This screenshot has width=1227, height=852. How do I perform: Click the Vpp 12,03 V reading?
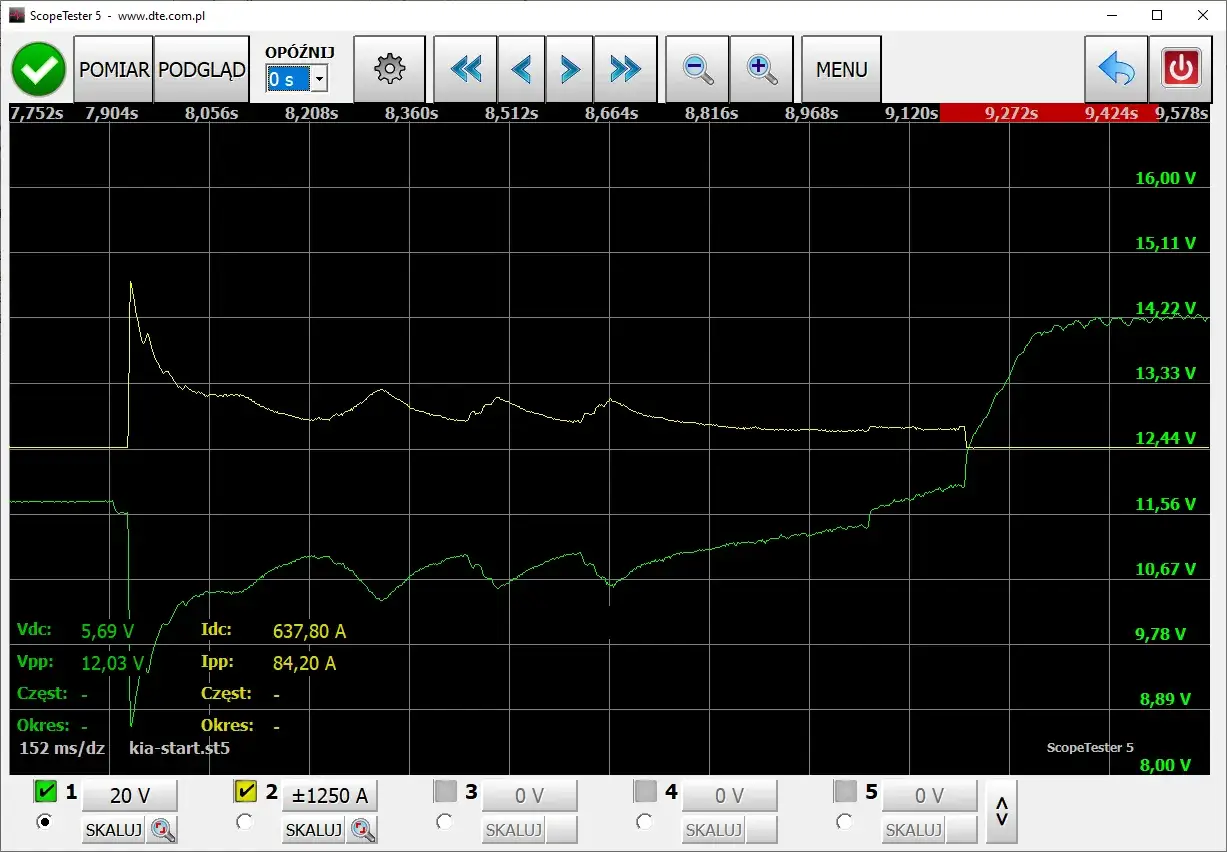pos(111,663)
